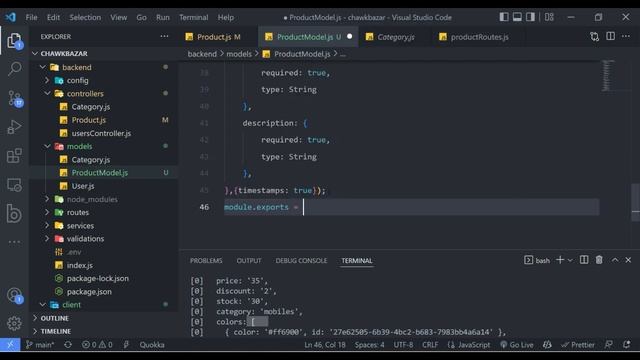Open the Accounts menu icon
Screen dimensions: 640x360
[x=15, y=295]
